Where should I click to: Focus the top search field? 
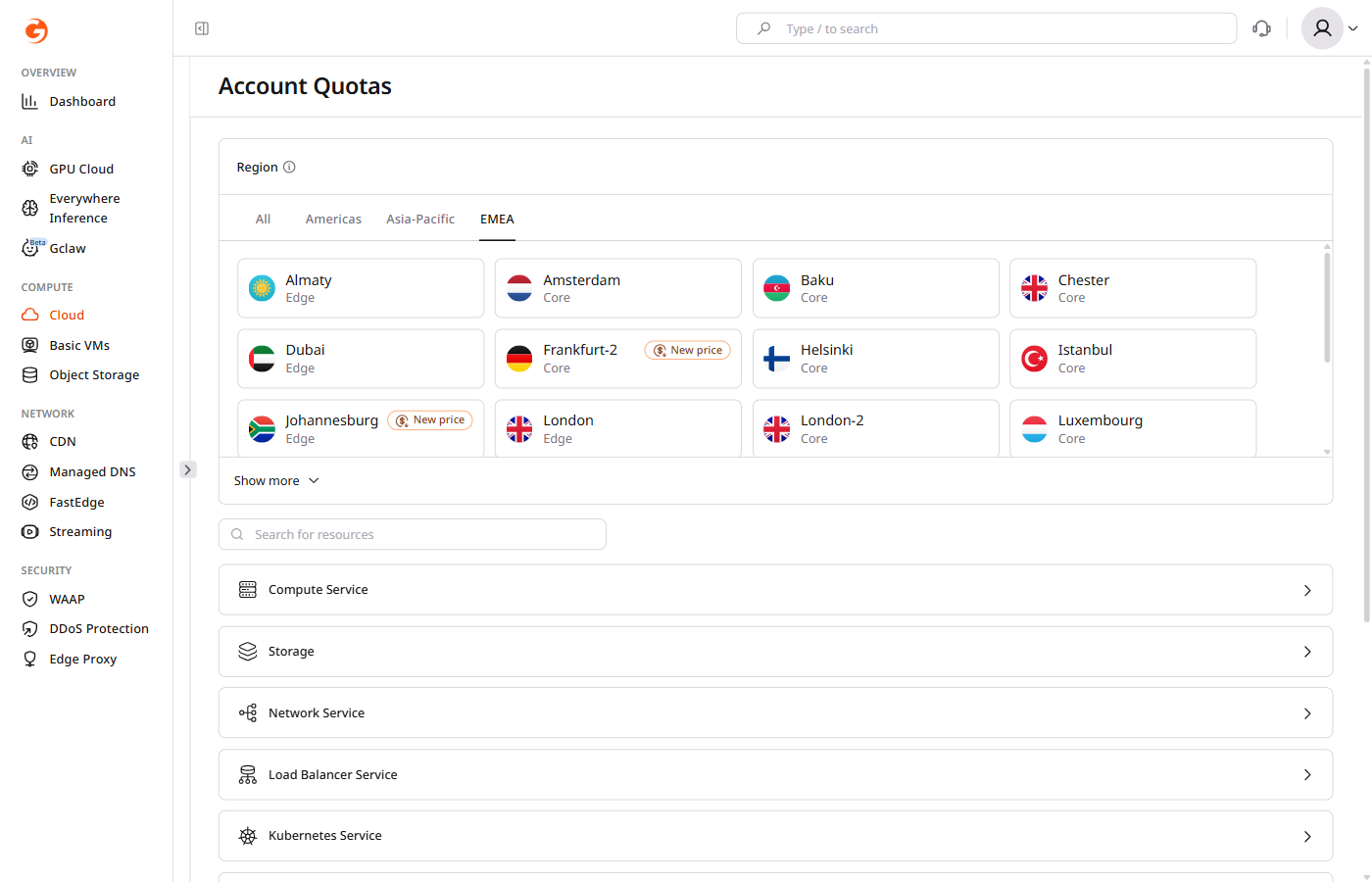pos(986,28)
